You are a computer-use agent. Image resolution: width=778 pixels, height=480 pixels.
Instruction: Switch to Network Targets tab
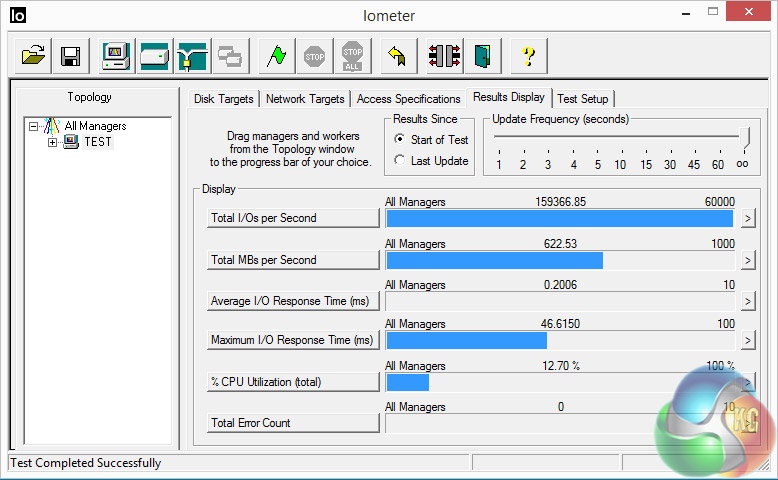tap(305, 99)
